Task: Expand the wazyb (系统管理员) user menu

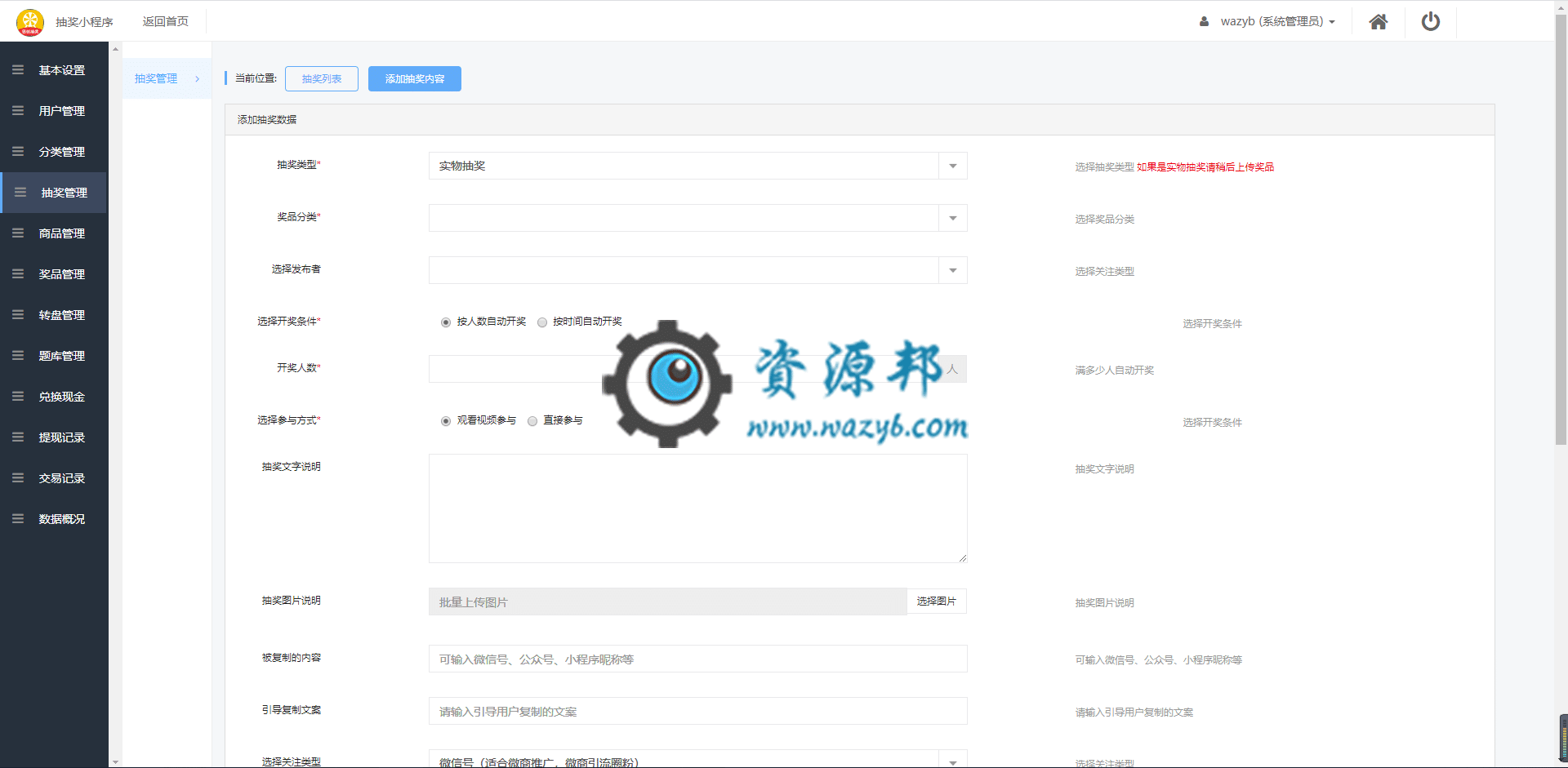Action: click(x=1277, y=22)
